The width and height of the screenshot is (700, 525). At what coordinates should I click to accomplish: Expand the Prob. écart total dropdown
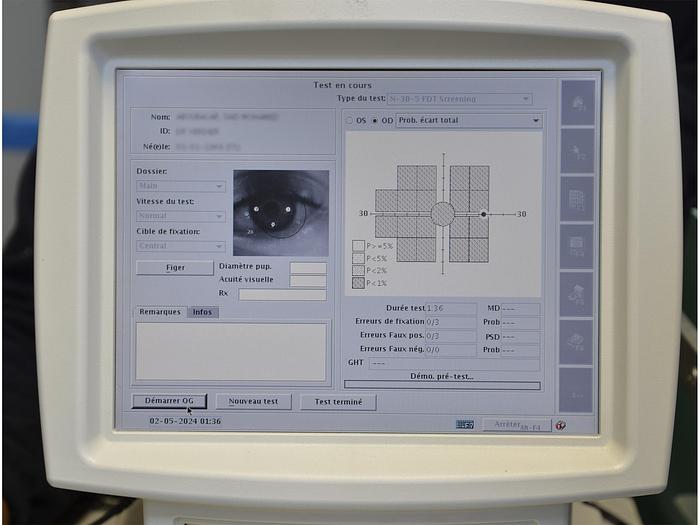click(468, 121)
